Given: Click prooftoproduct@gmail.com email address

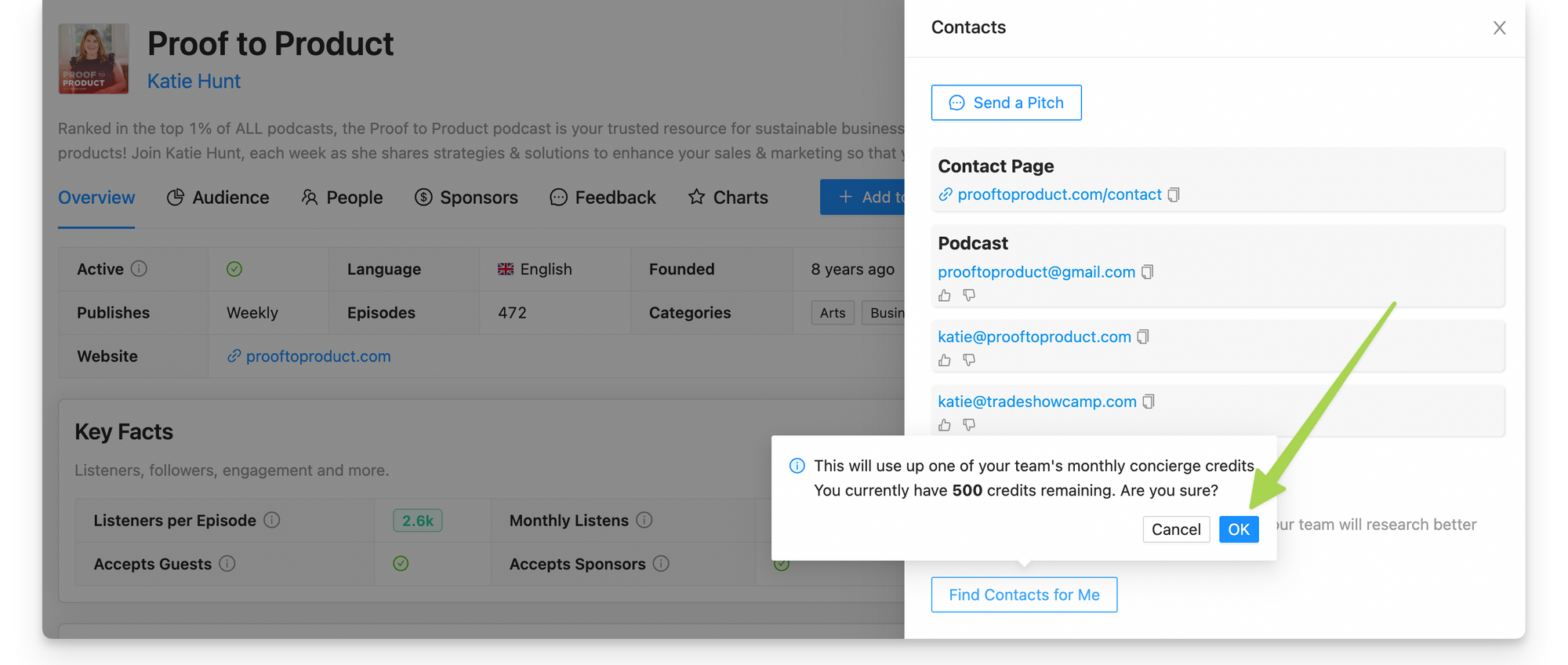Looking at the screenshot, I should 1036,271.
